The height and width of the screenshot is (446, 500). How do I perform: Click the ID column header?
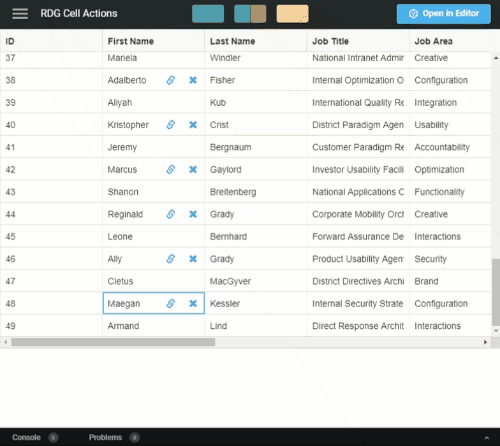[x=51, y=41]
